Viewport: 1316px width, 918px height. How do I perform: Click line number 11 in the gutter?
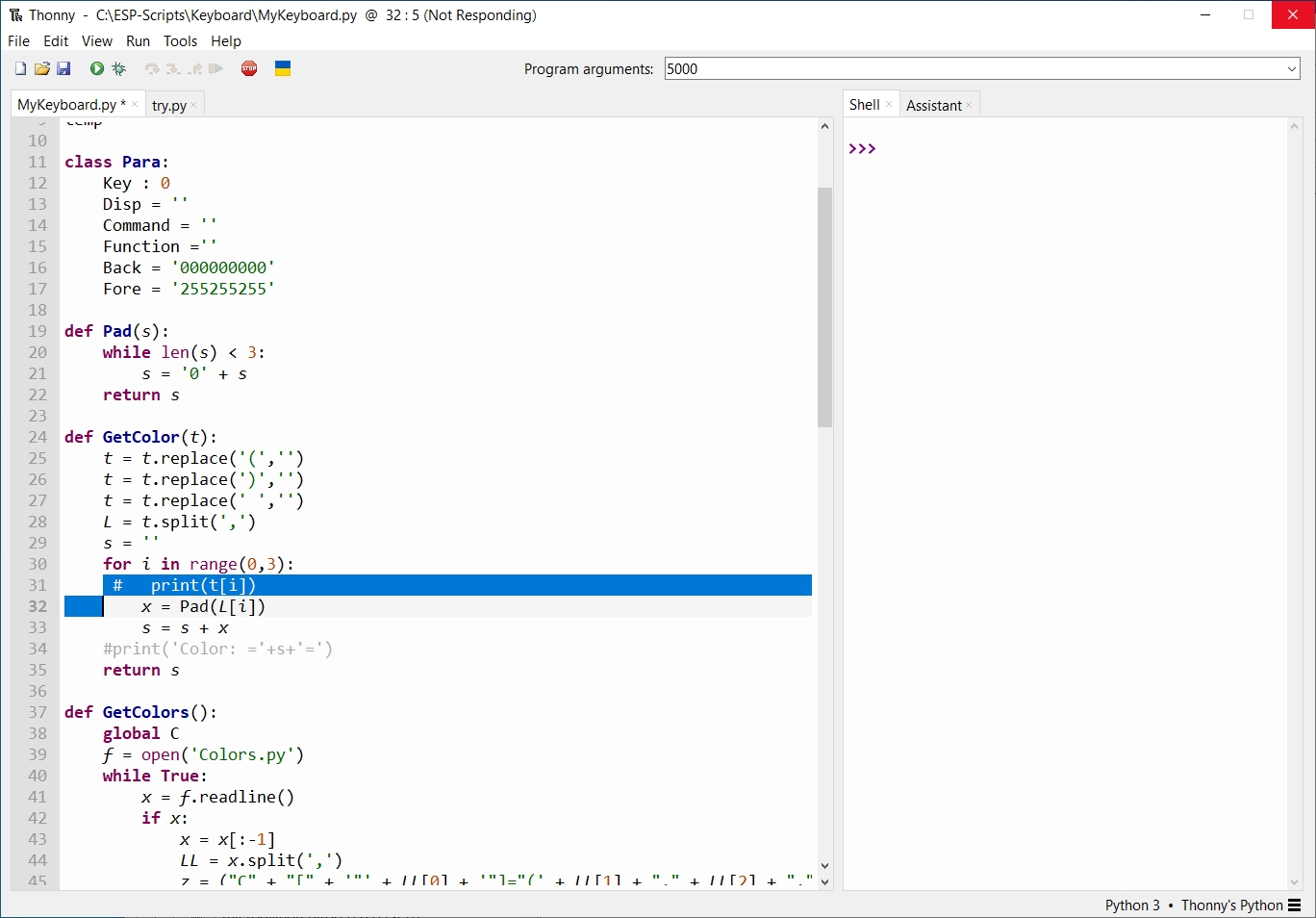[x=38, y=162]
